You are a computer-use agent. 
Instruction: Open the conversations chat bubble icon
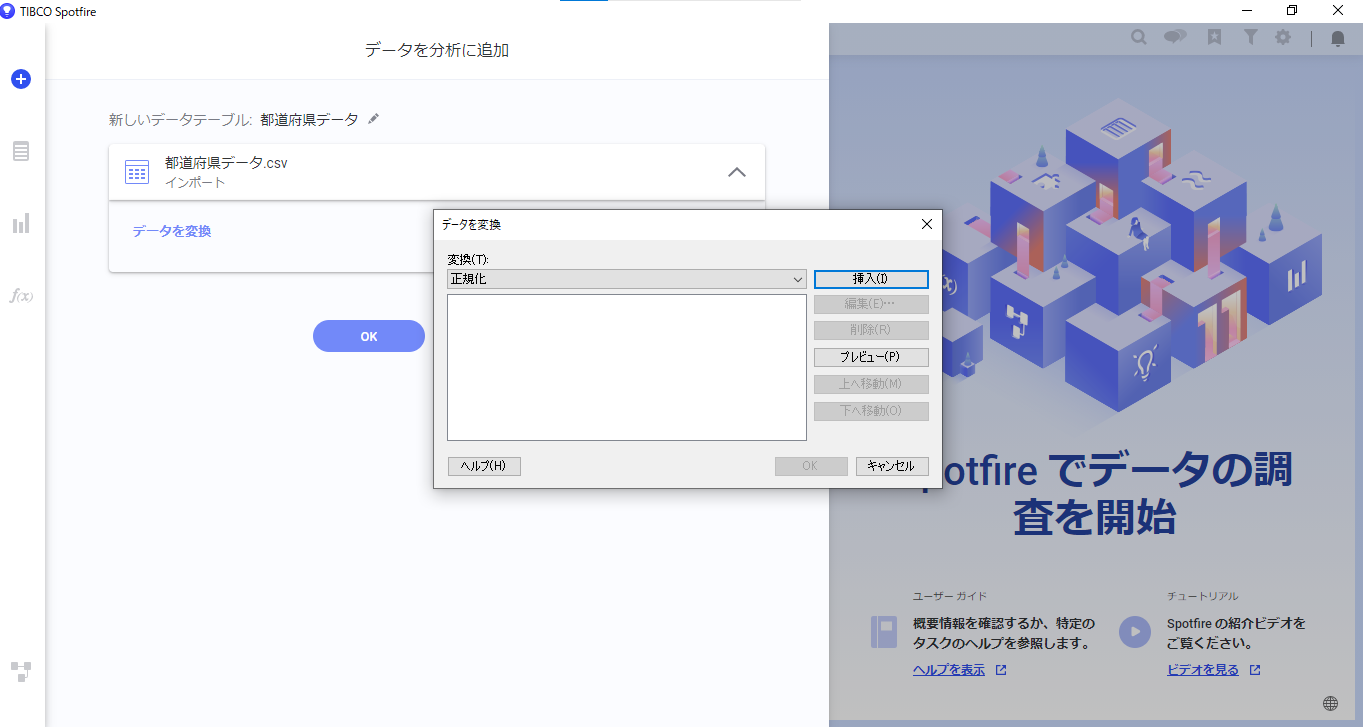click(1175, 37)
